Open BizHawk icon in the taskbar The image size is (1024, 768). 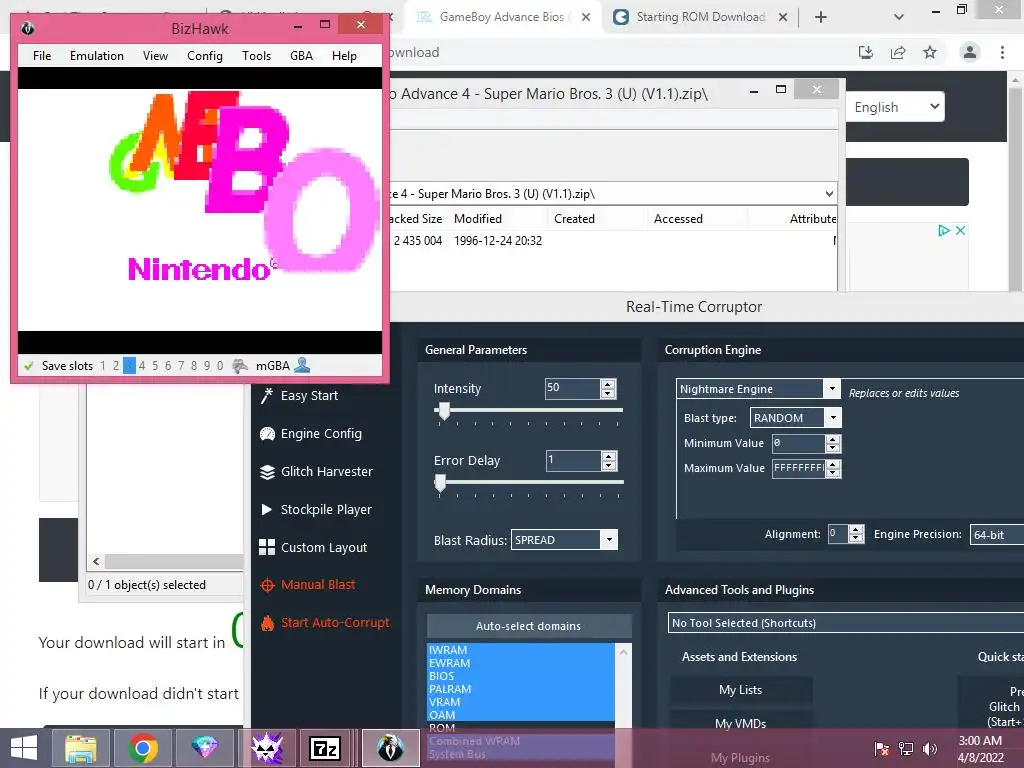(391, 748)
